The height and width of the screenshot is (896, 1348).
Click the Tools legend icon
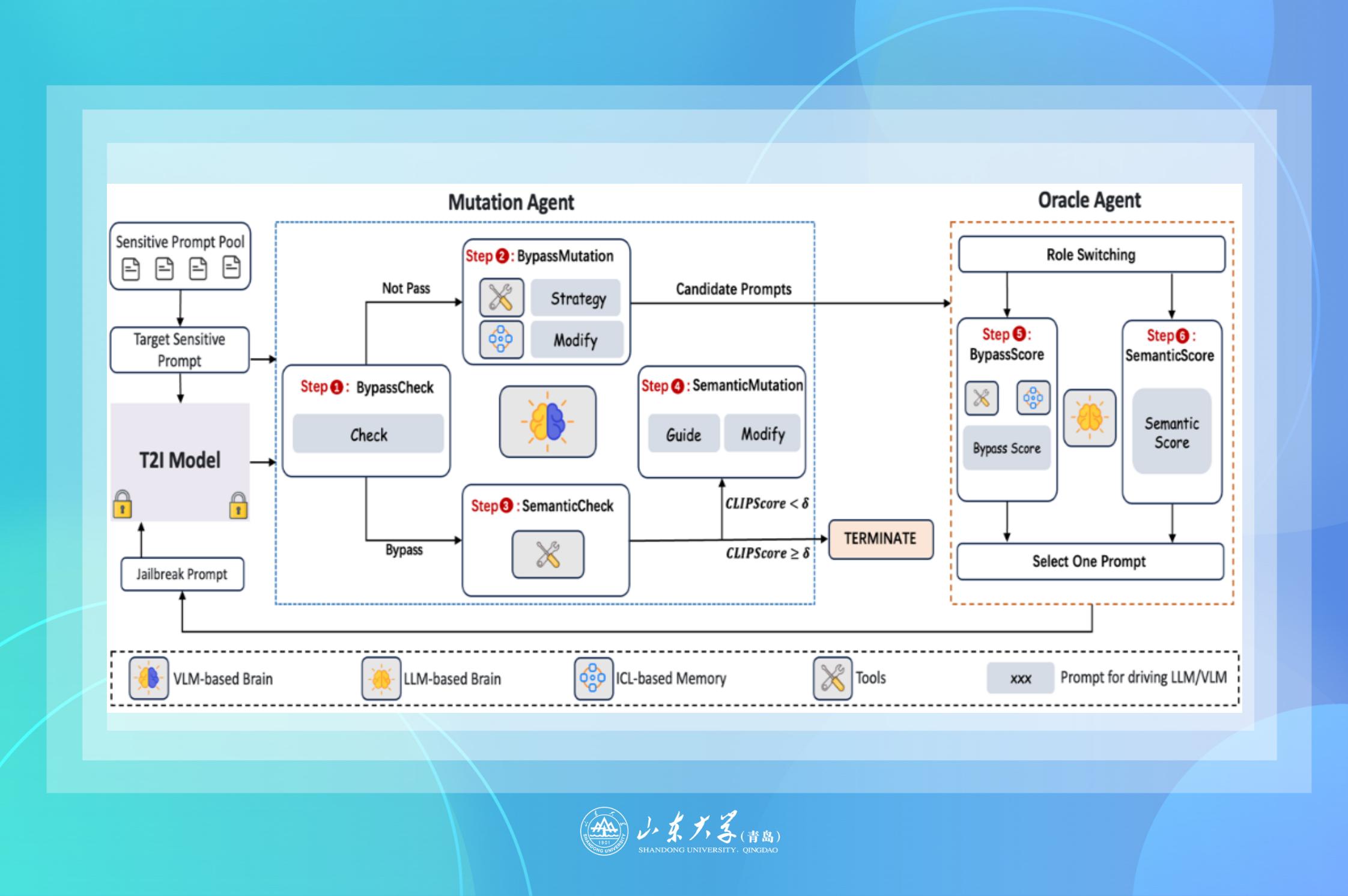point(833,678)
